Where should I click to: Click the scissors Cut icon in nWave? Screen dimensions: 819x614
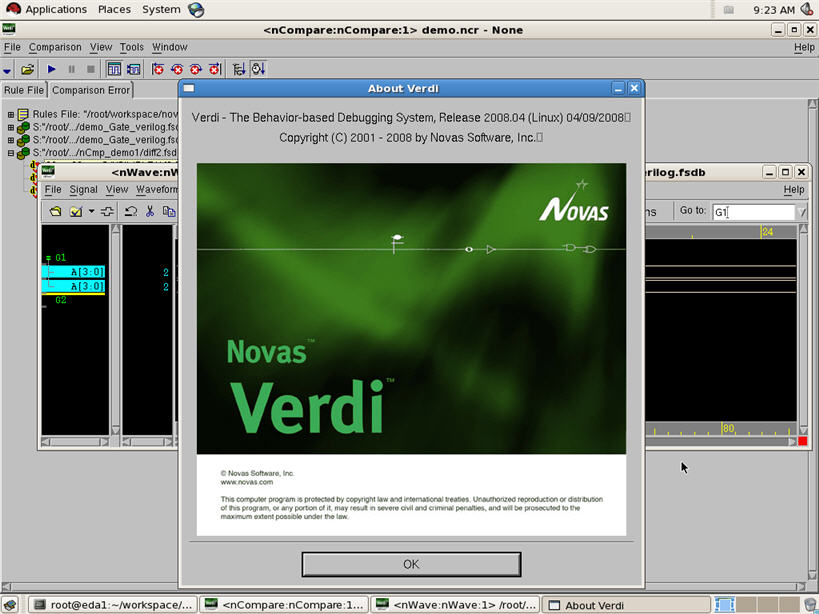150,211
